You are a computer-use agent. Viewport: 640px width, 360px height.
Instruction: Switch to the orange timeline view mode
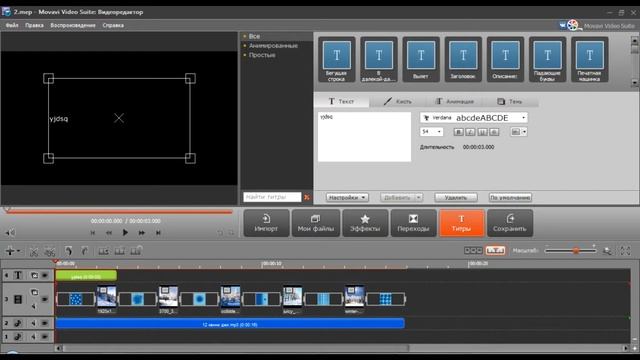point(495,250)
